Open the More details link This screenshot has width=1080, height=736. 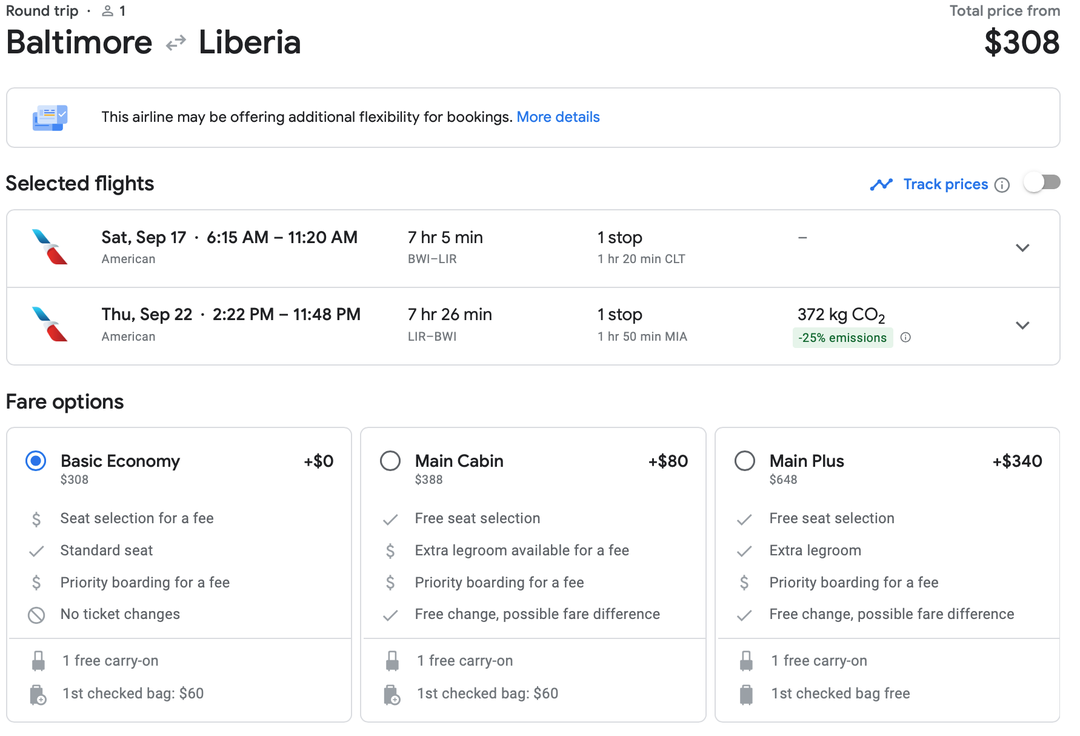click(558, 117)
